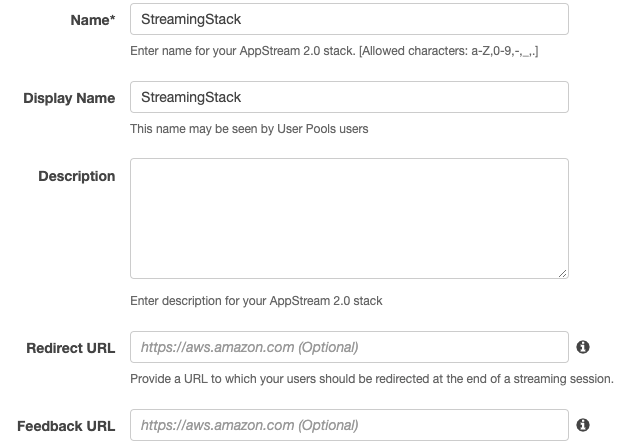Focus the Feedback URL input box
Viewport: 618px width, 445px height.
[349, 425]
